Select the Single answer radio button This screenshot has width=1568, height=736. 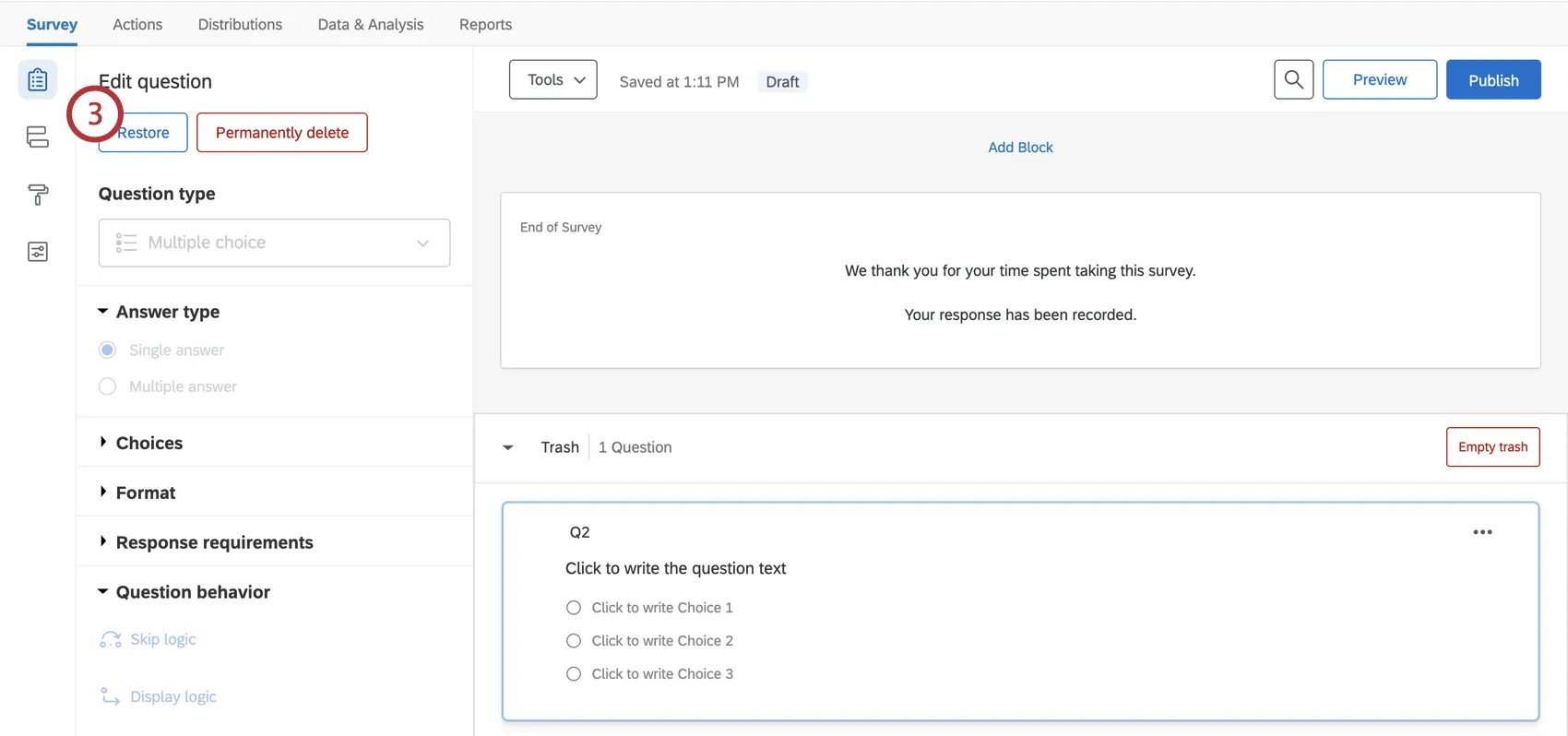(108, 350)
